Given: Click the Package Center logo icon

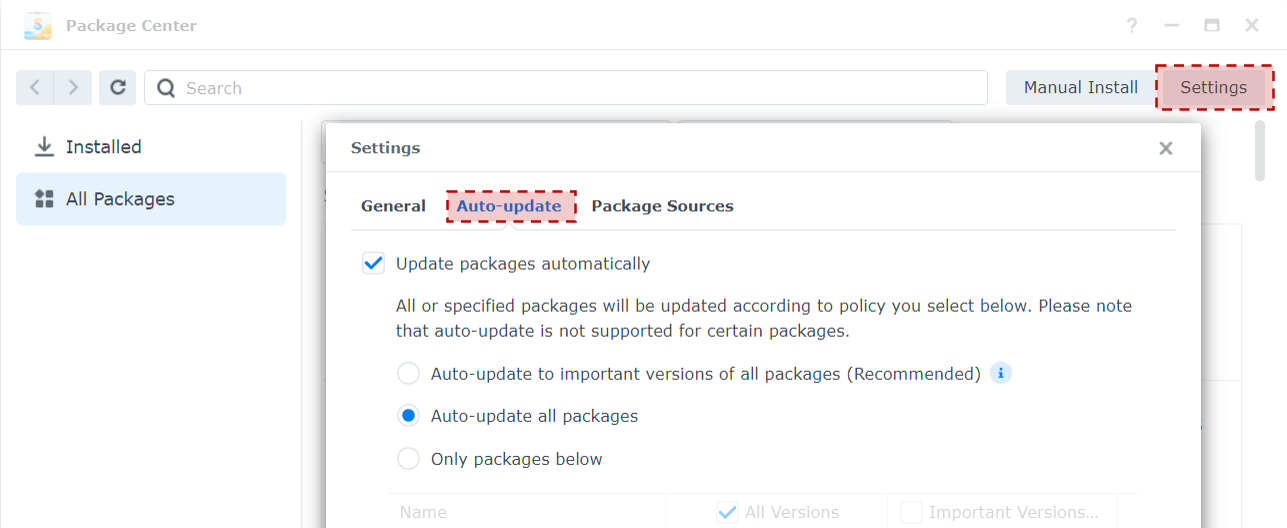Looking at the screenshot, I should coord(38,25).
